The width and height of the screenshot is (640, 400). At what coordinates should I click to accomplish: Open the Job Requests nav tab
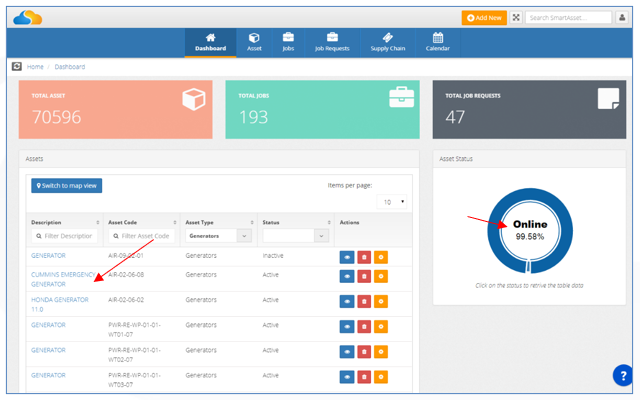(332, 43)
